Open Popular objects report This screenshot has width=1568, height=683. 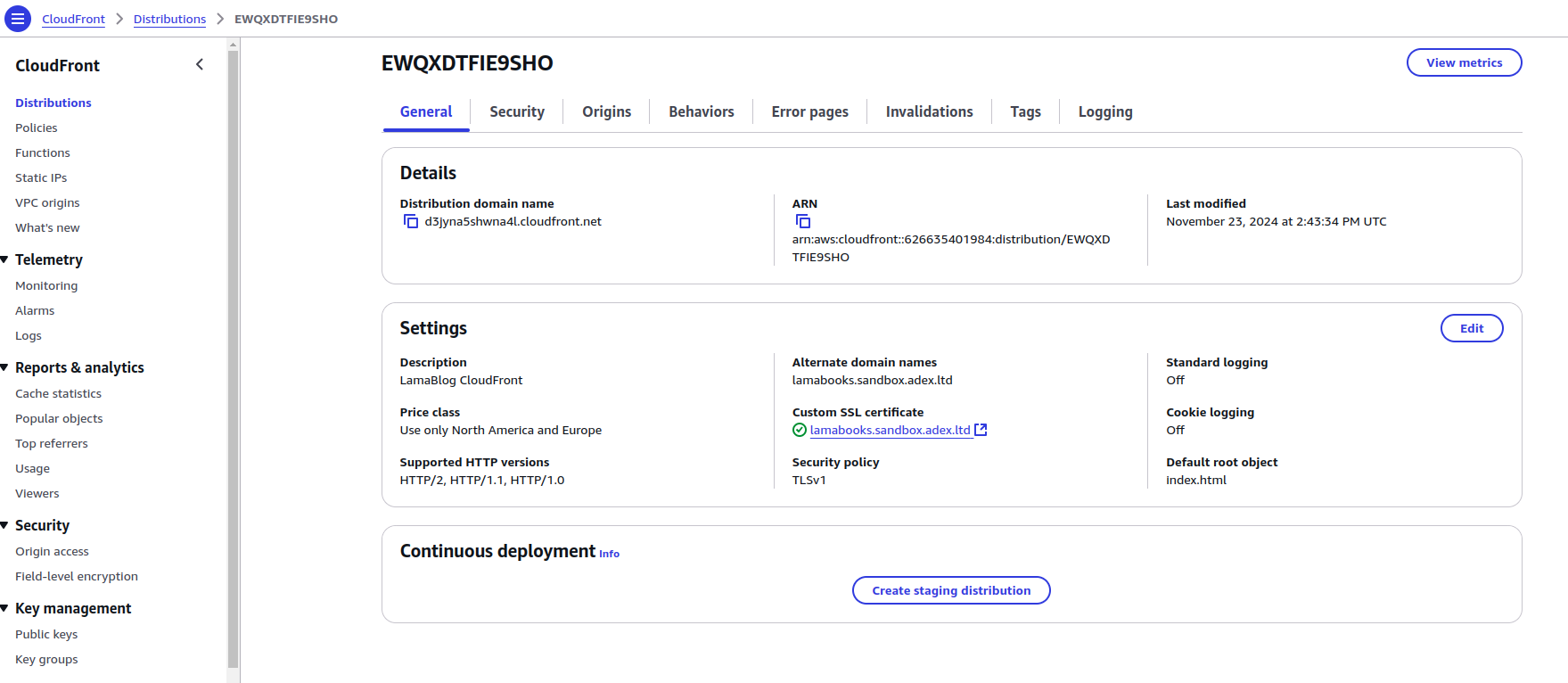coord(59,418)
